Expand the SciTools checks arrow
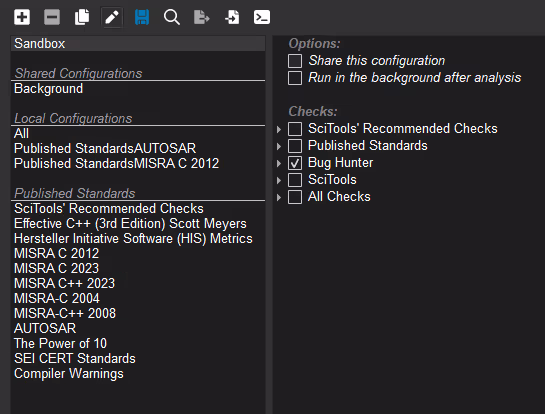 279,180
